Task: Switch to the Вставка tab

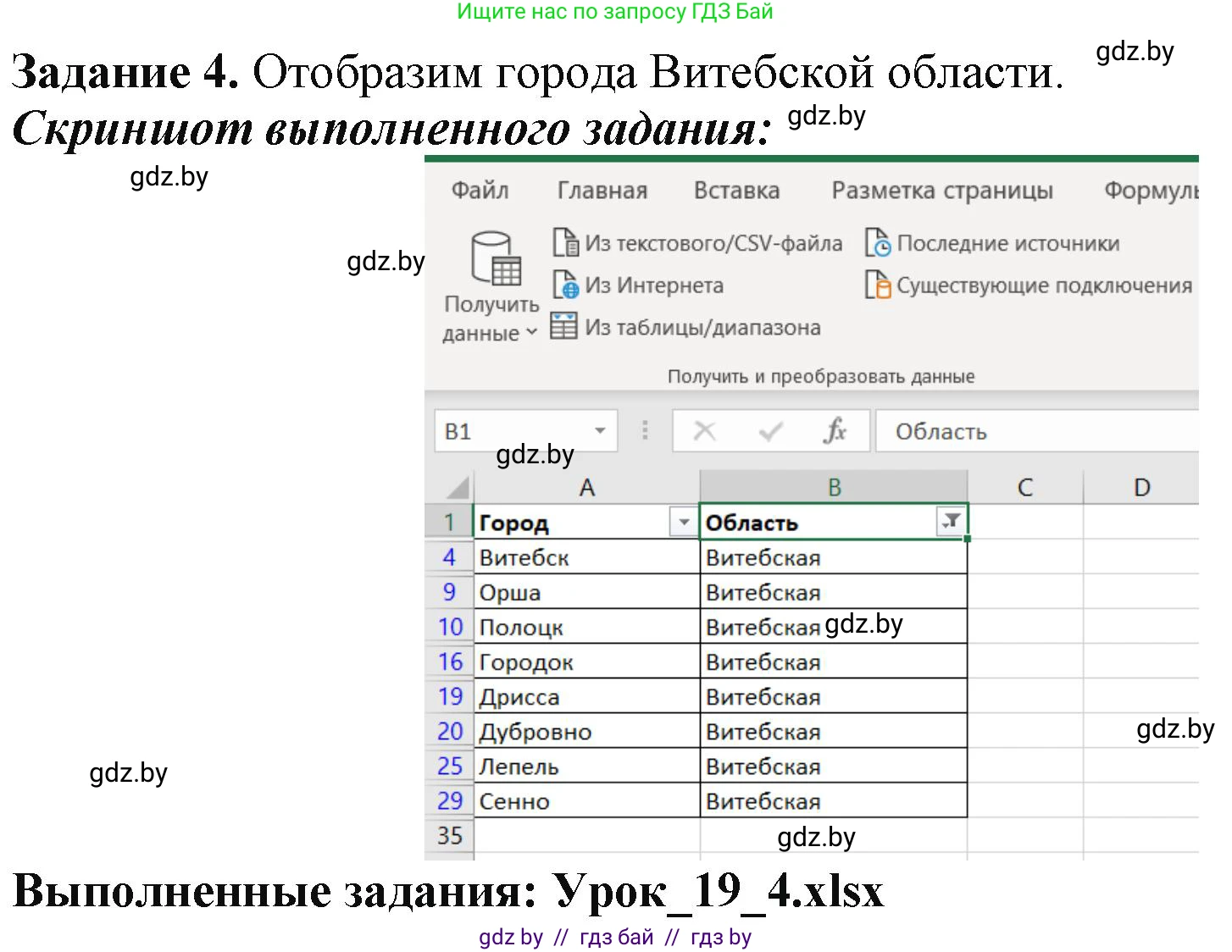Action: [x=736, y=191]
